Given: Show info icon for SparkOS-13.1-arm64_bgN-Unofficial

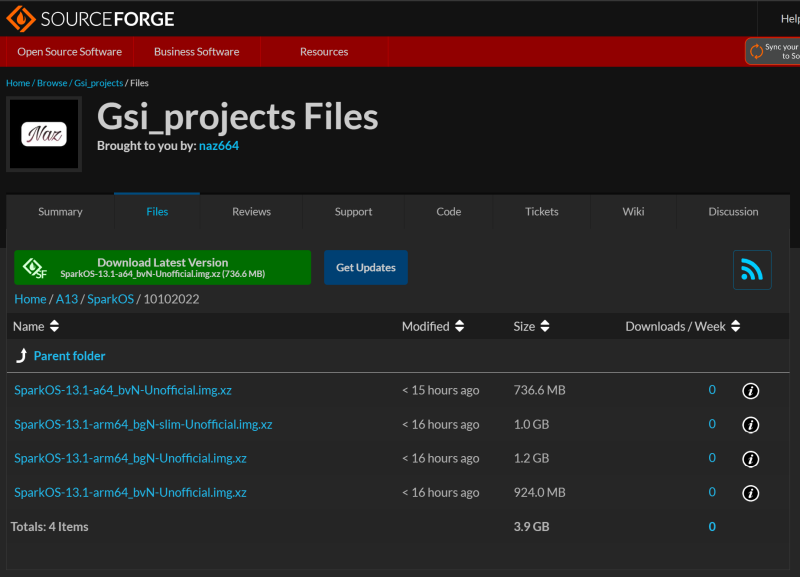Looking at the screenshot, I should pos(751,459).
